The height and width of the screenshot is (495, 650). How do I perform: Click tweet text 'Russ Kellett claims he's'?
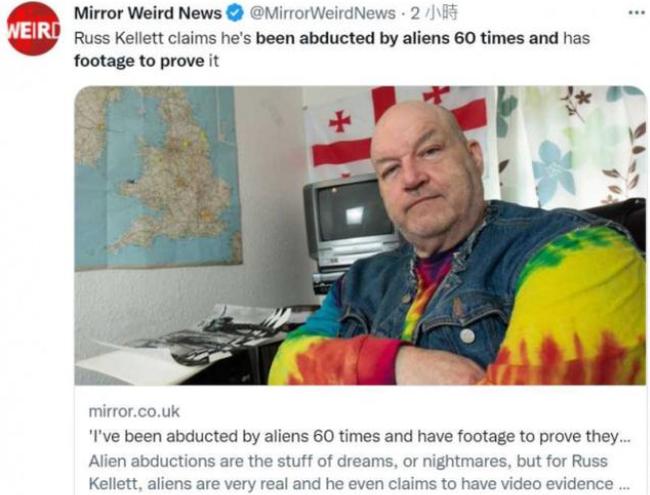[x=163, y=38]
